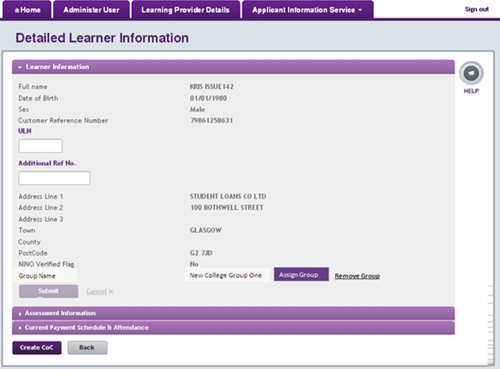Click the ULN field label
Viewport: 500px width, 369px height.
point(25,131)
